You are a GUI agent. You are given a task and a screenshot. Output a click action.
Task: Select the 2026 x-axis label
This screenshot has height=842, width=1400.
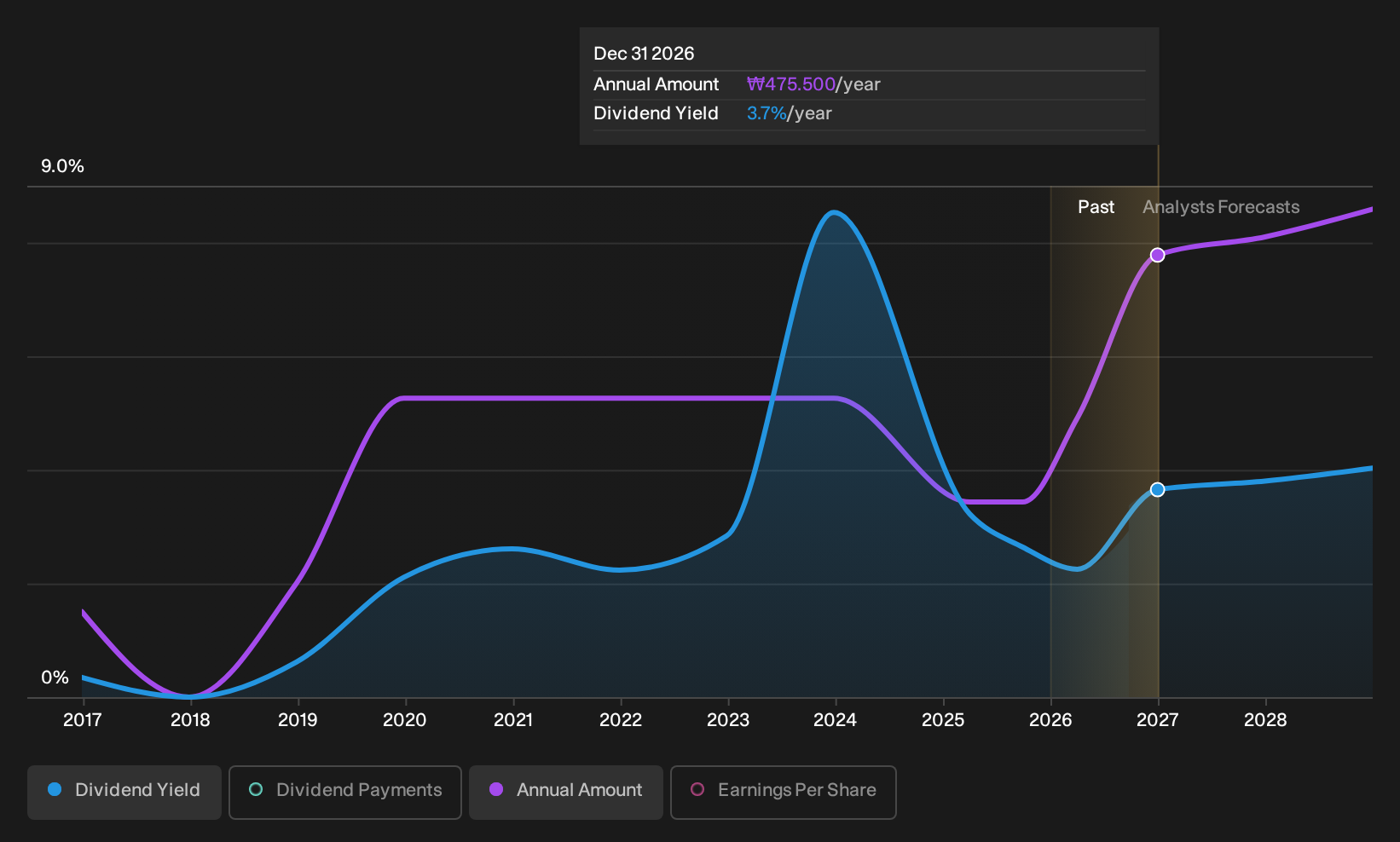click(1050, 720)
